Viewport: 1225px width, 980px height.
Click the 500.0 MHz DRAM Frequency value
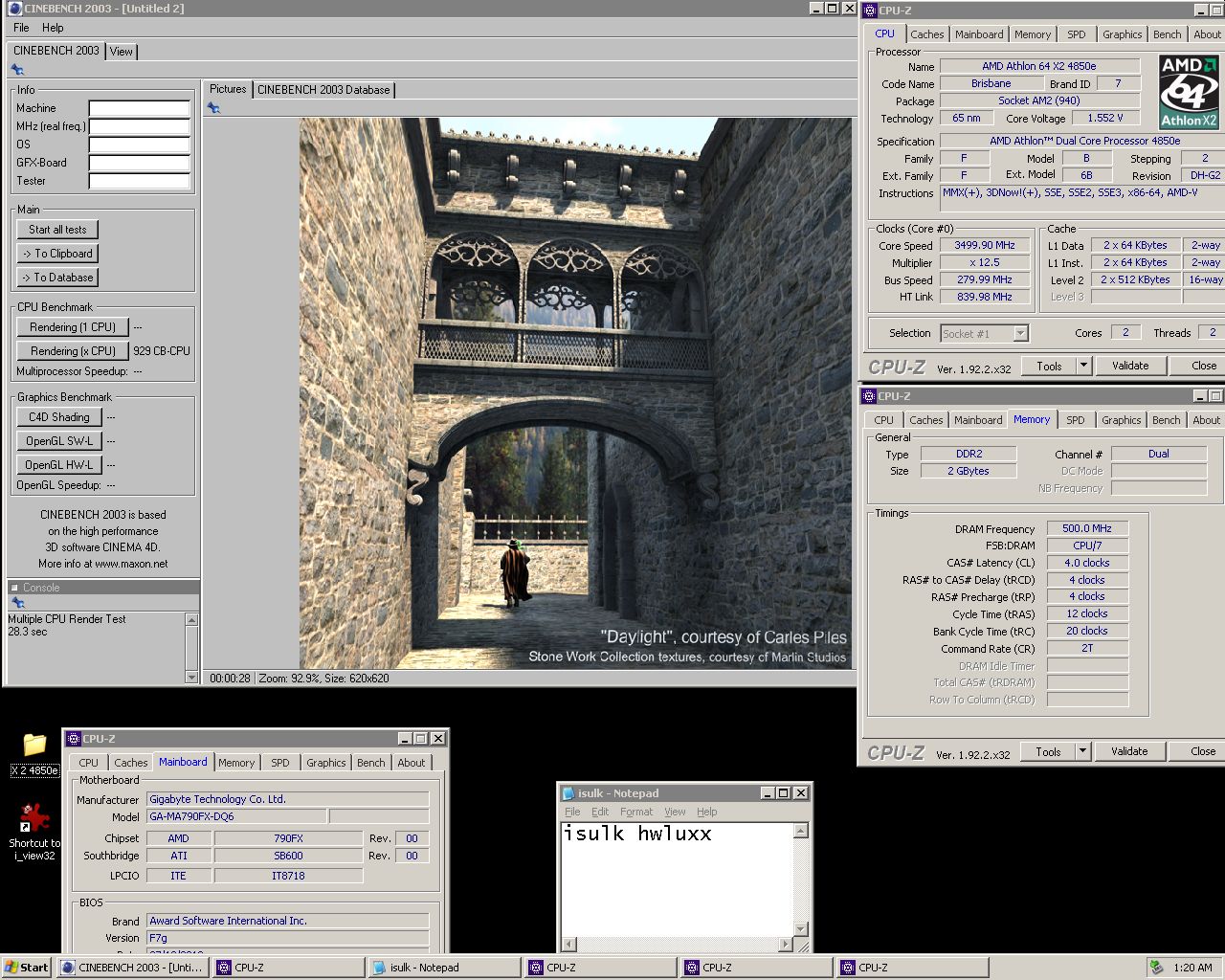1087,528
